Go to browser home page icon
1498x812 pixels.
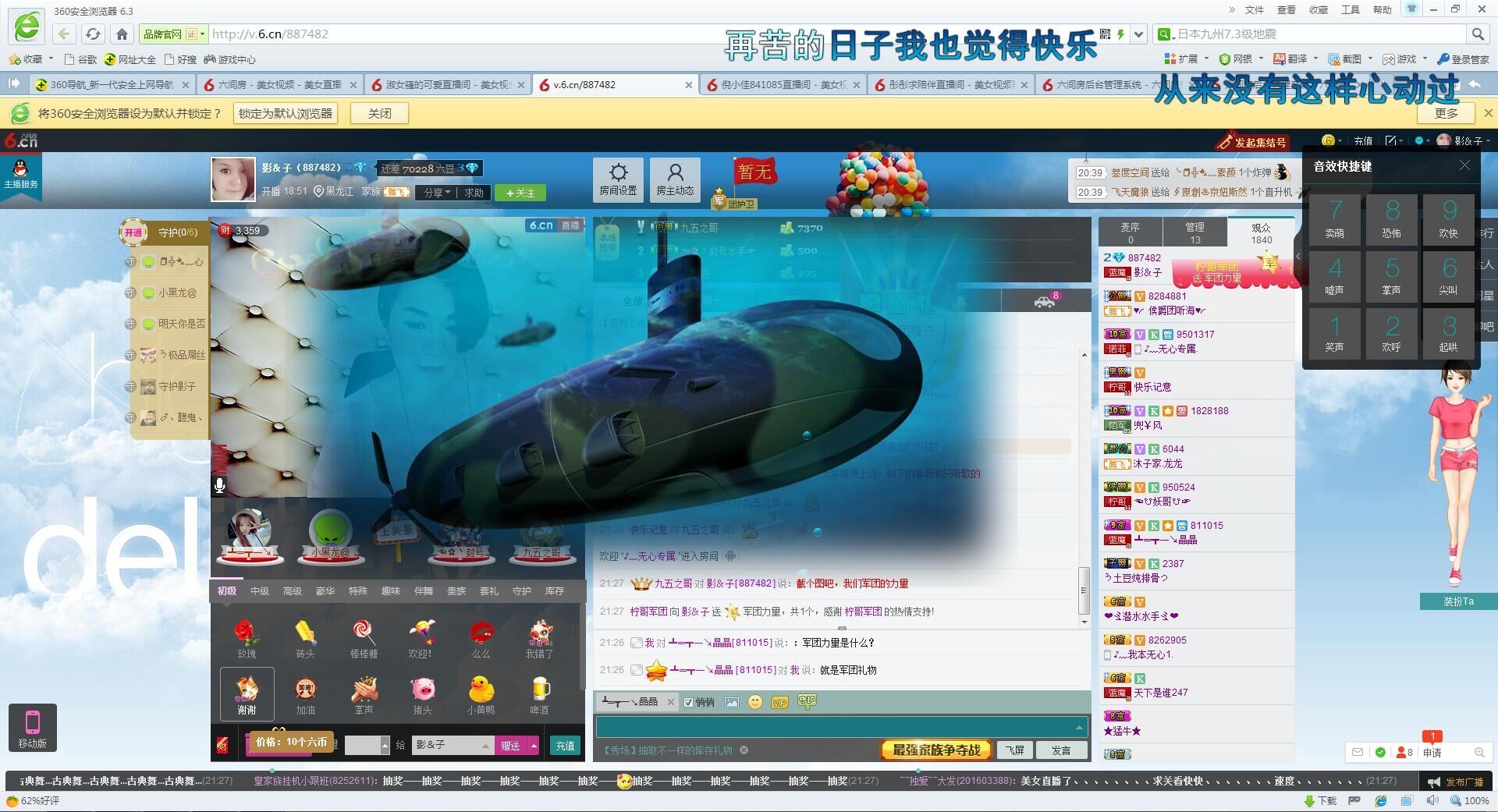pos(122,34)
